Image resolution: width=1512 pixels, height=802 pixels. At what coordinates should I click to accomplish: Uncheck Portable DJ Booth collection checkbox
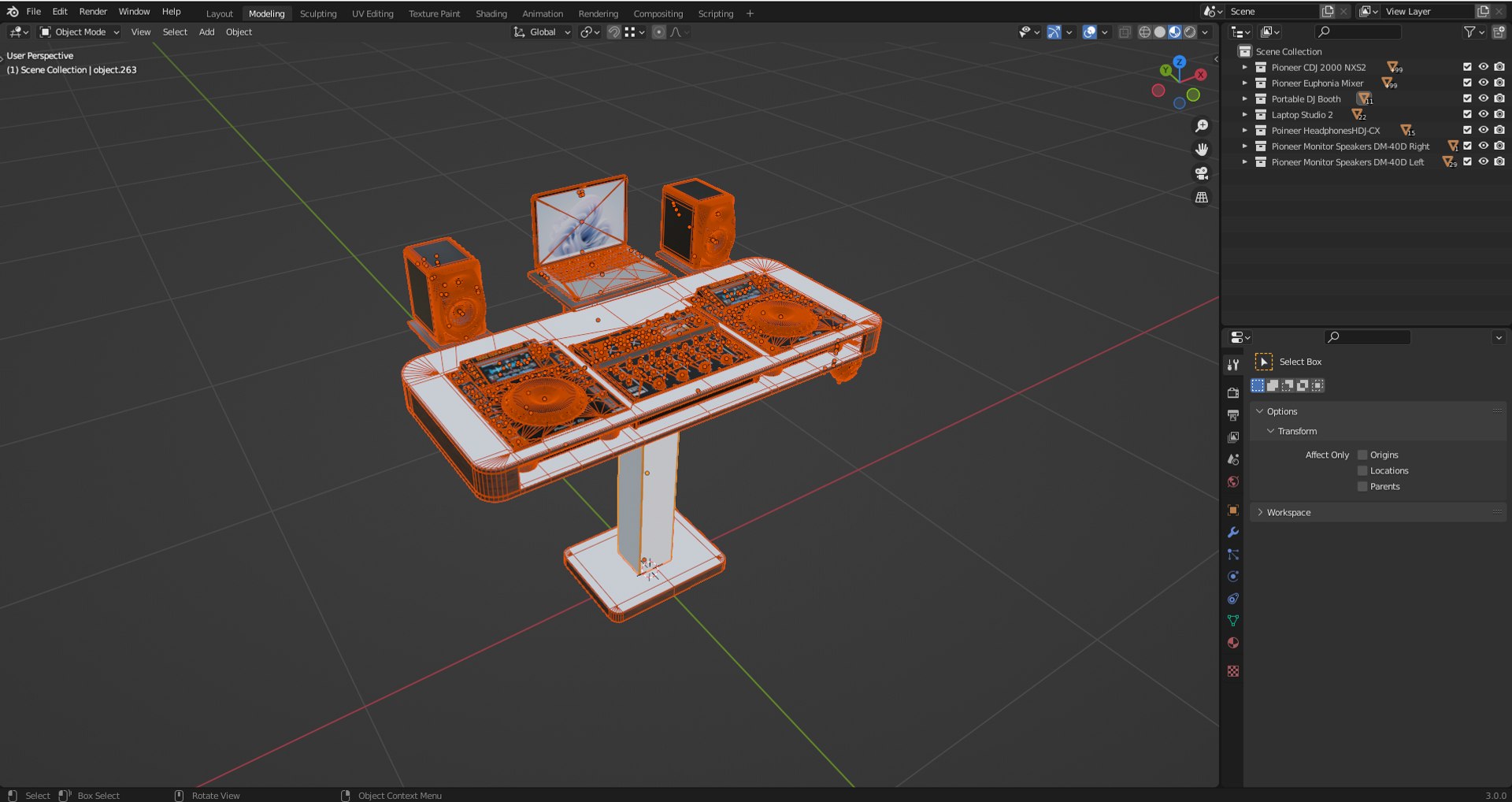pyautogui.click(x=1467, y=98)
